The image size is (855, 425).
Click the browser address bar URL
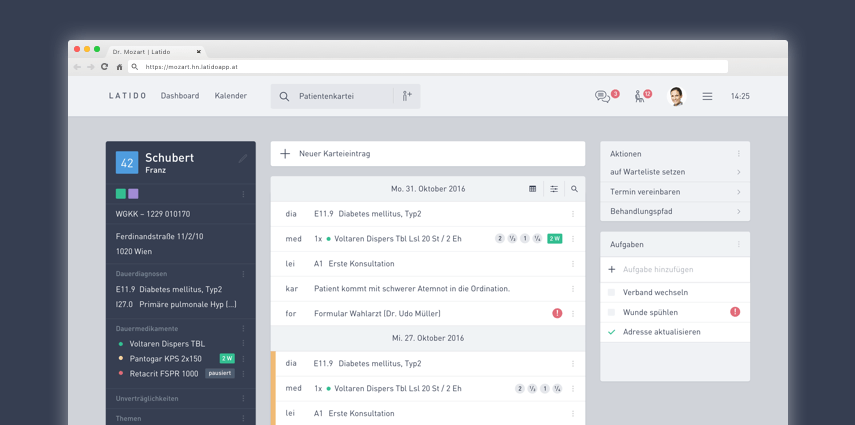point(428,67)
